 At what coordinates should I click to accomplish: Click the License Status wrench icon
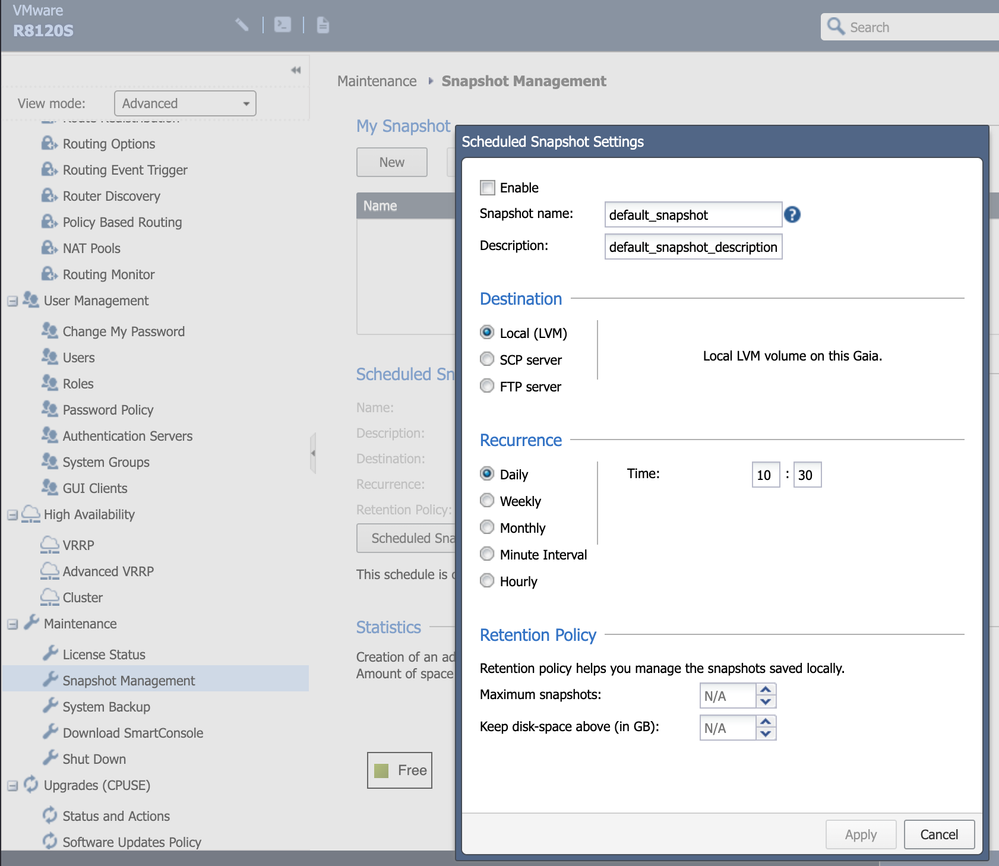tap(50, 653)
